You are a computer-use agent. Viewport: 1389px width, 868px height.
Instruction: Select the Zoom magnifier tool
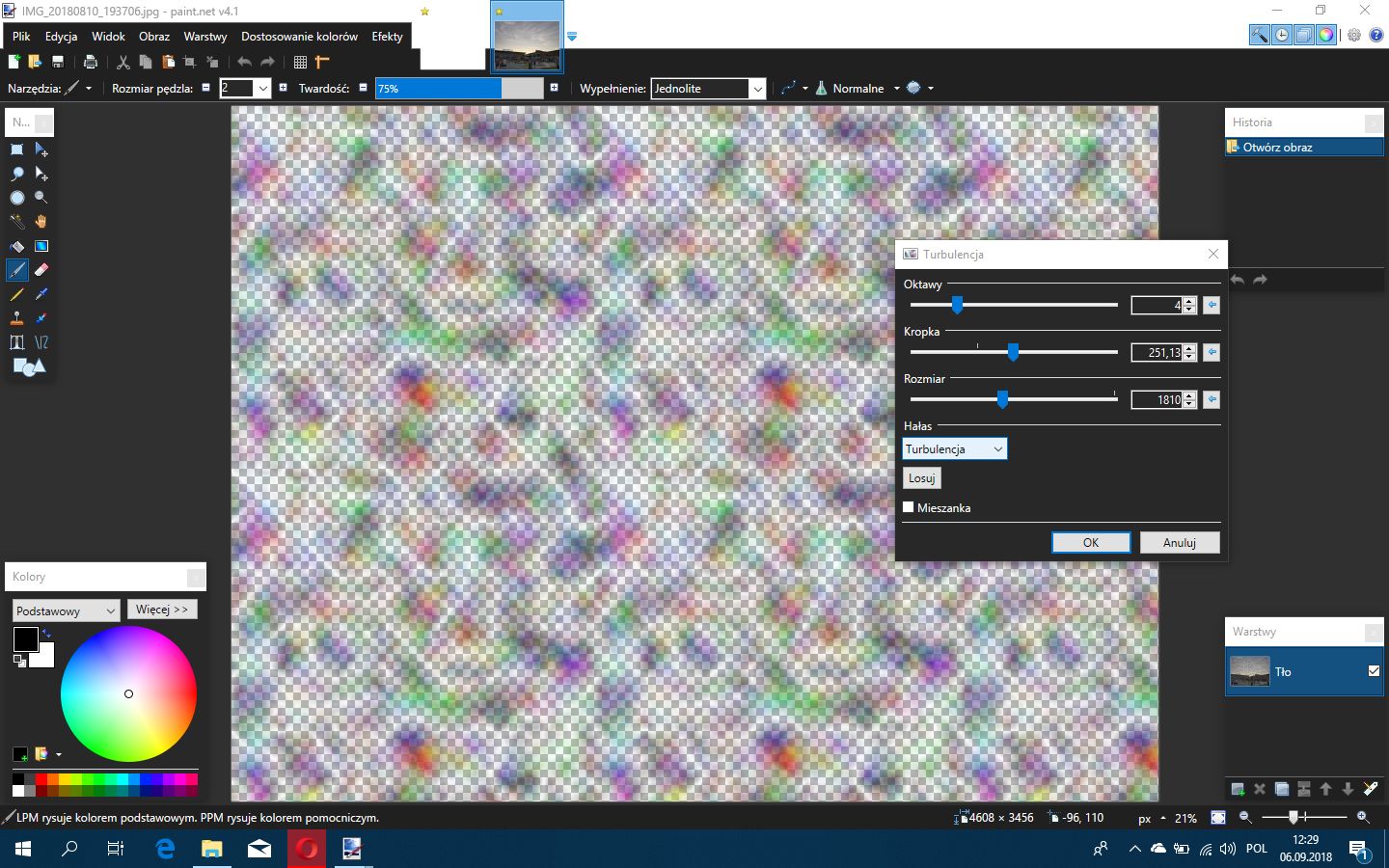pos(41,198)
